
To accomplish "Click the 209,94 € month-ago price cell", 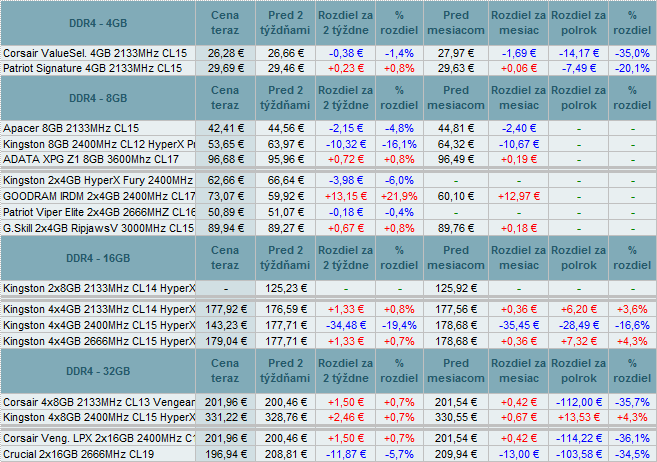I will click(x=456, y=454).
